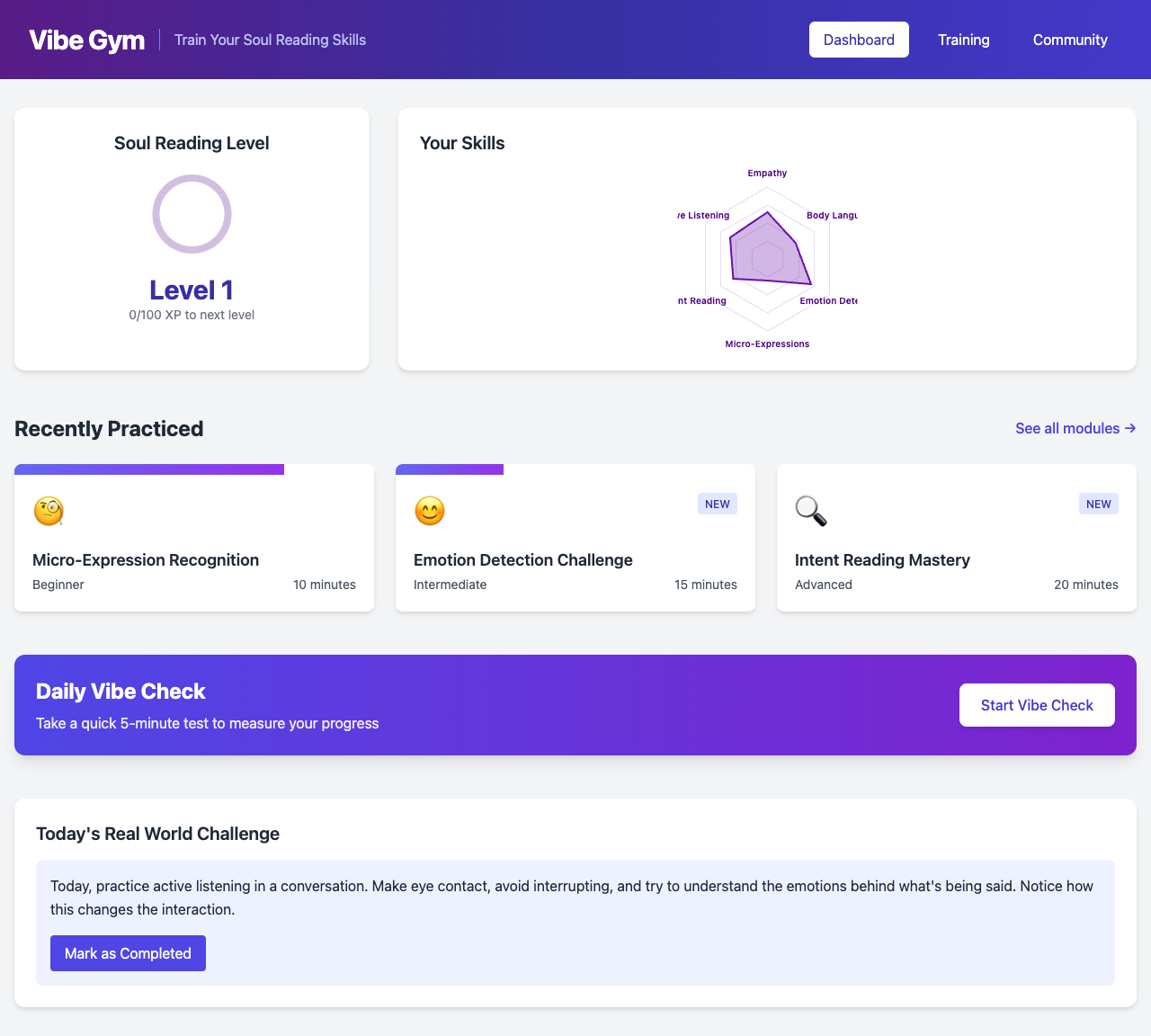The width and height of the screenshot is (1151, 1036).
Task: Click the Vibe Gym logo
Action: point(86,40)
